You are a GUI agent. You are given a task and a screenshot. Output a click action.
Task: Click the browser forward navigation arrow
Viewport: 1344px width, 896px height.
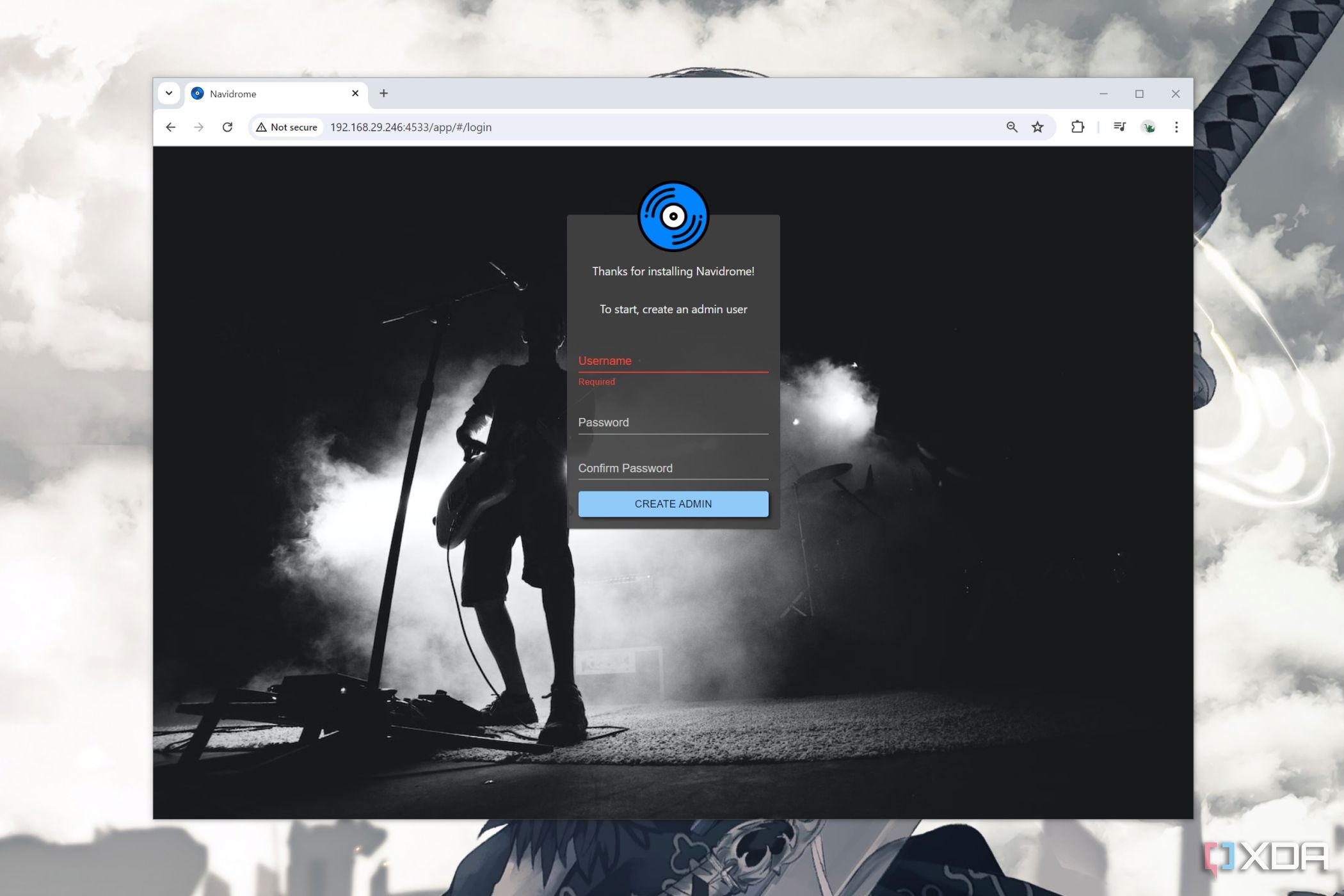[199, 126]
